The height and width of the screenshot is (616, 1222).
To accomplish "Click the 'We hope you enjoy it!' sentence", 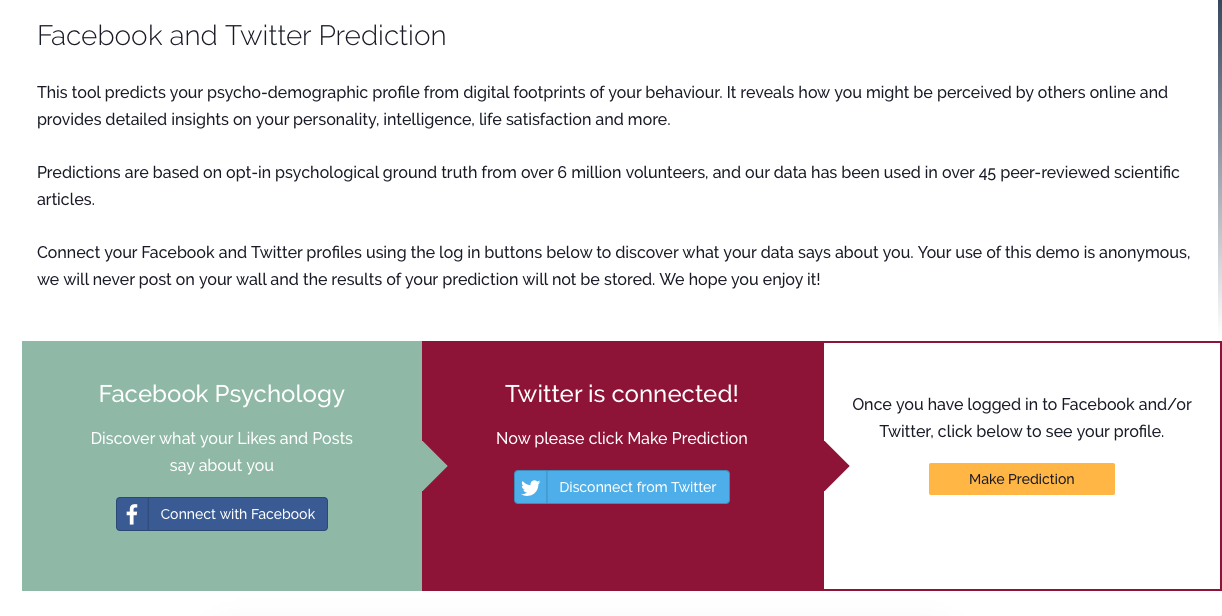I will point(738,279).
